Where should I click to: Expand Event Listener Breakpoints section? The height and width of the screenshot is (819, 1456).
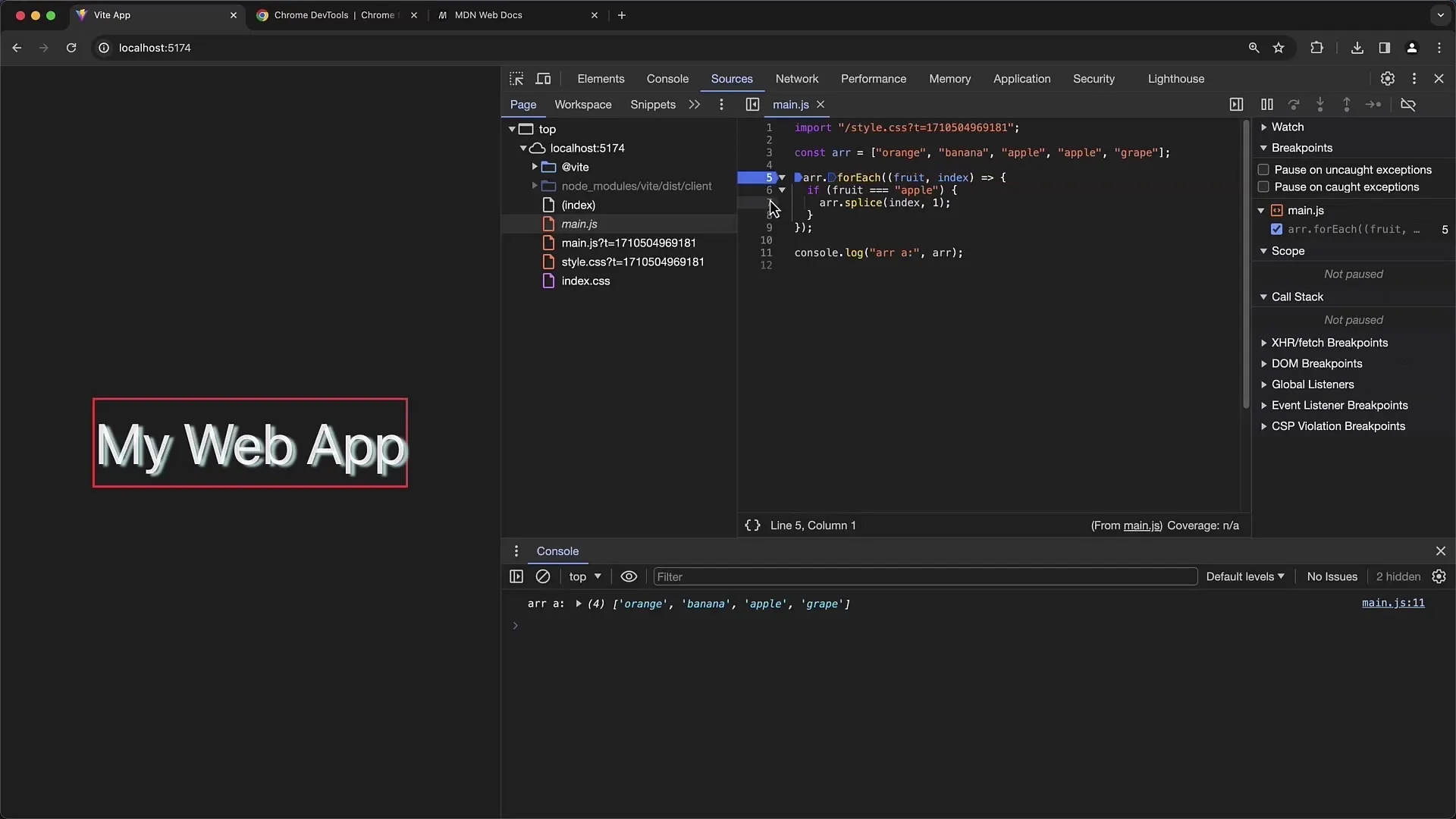click(1263, 406)
